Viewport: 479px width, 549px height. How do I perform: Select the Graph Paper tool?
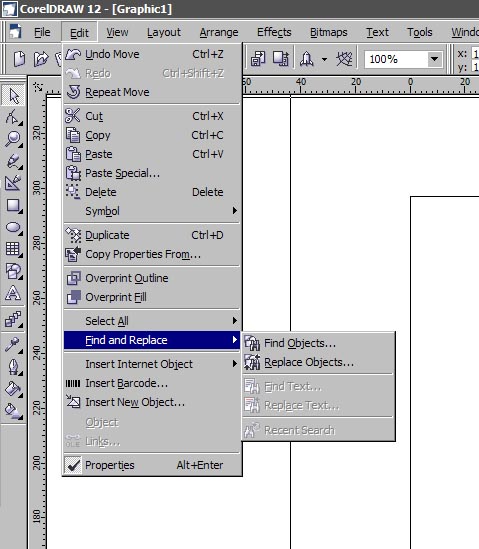coord(13,249)
